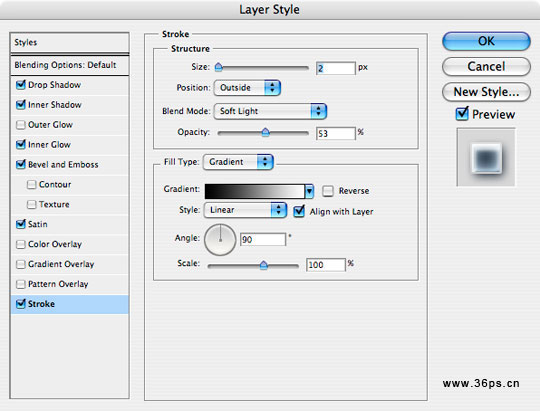Click the OK button
The height and width of the screenshot is (411, 540).
[486, 41]
